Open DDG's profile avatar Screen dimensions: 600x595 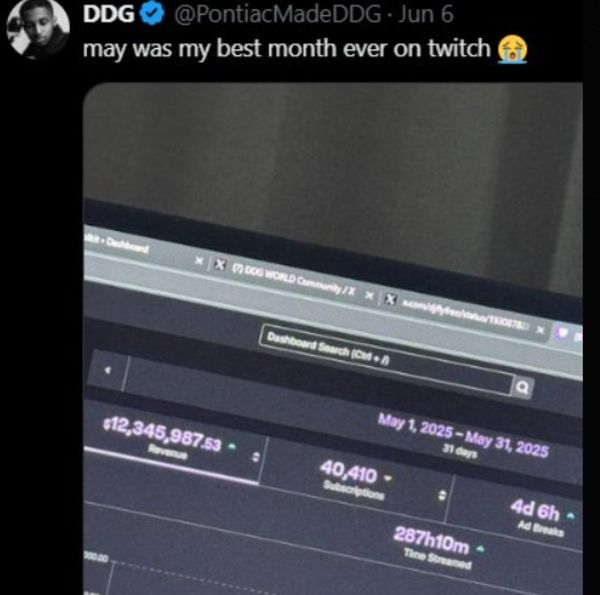[38, 28]
